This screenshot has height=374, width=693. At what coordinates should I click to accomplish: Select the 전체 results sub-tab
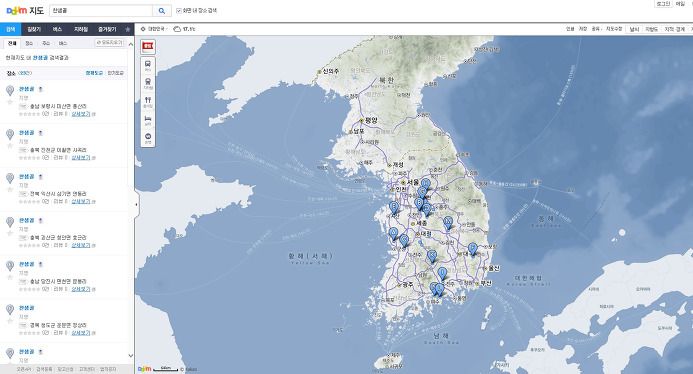12,43
